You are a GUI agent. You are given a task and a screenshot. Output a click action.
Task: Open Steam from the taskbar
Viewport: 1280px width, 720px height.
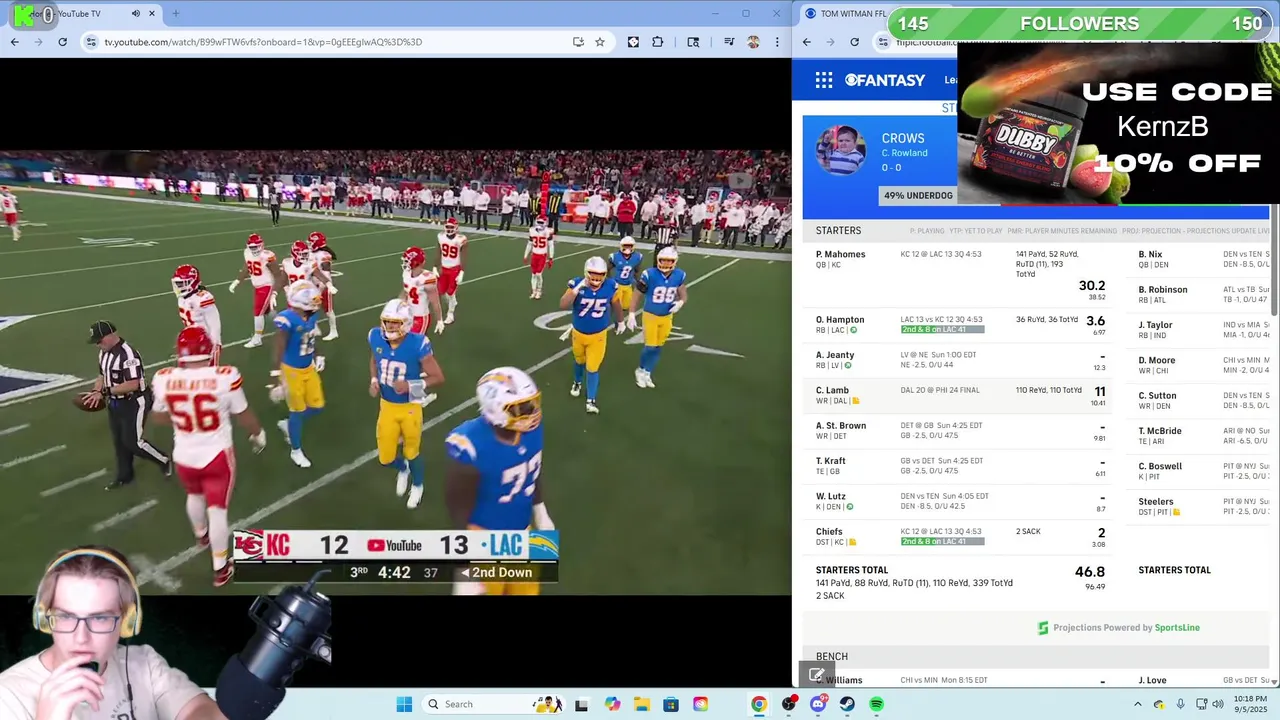pos(847,704)
